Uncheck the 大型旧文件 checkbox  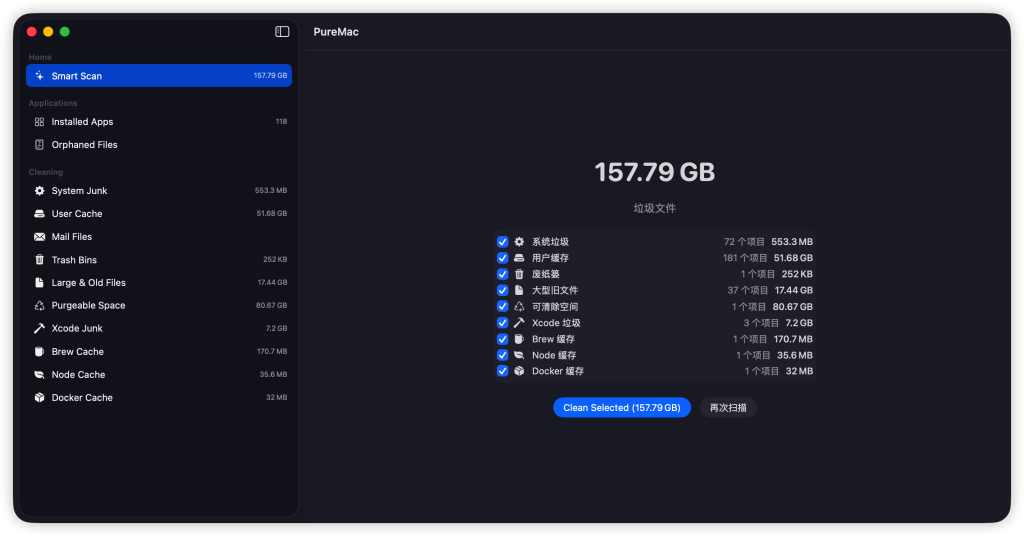503,290
